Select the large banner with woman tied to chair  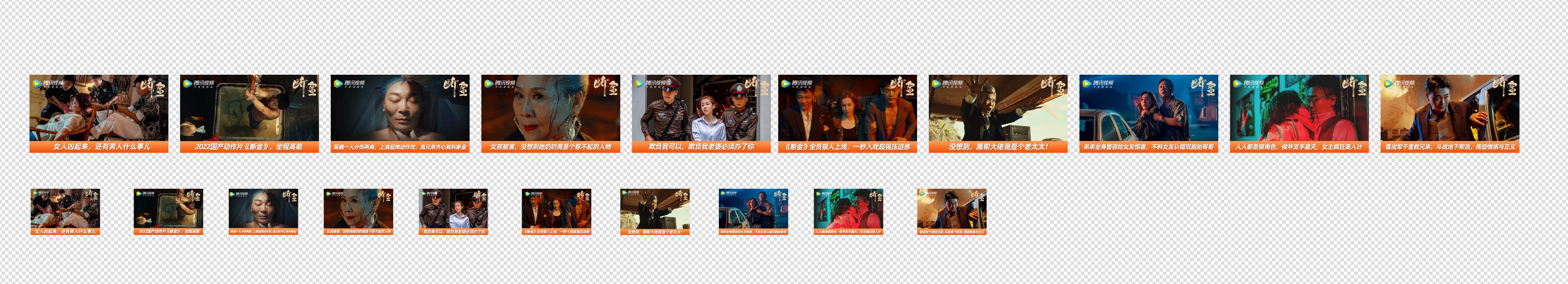99,113
